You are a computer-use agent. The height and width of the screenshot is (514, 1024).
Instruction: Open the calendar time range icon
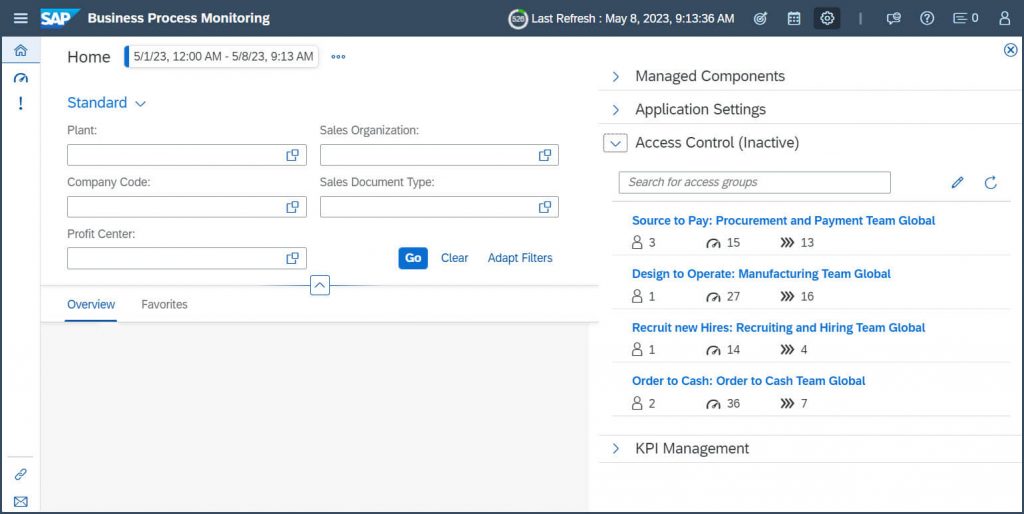tap(793, 18)
